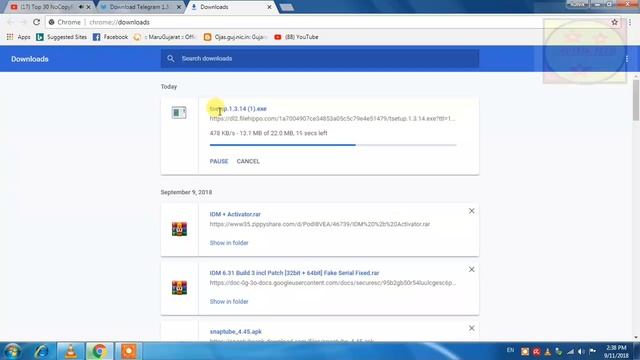Click the scrollbar down arrow
640x360 pixels.
coord(636,338)
